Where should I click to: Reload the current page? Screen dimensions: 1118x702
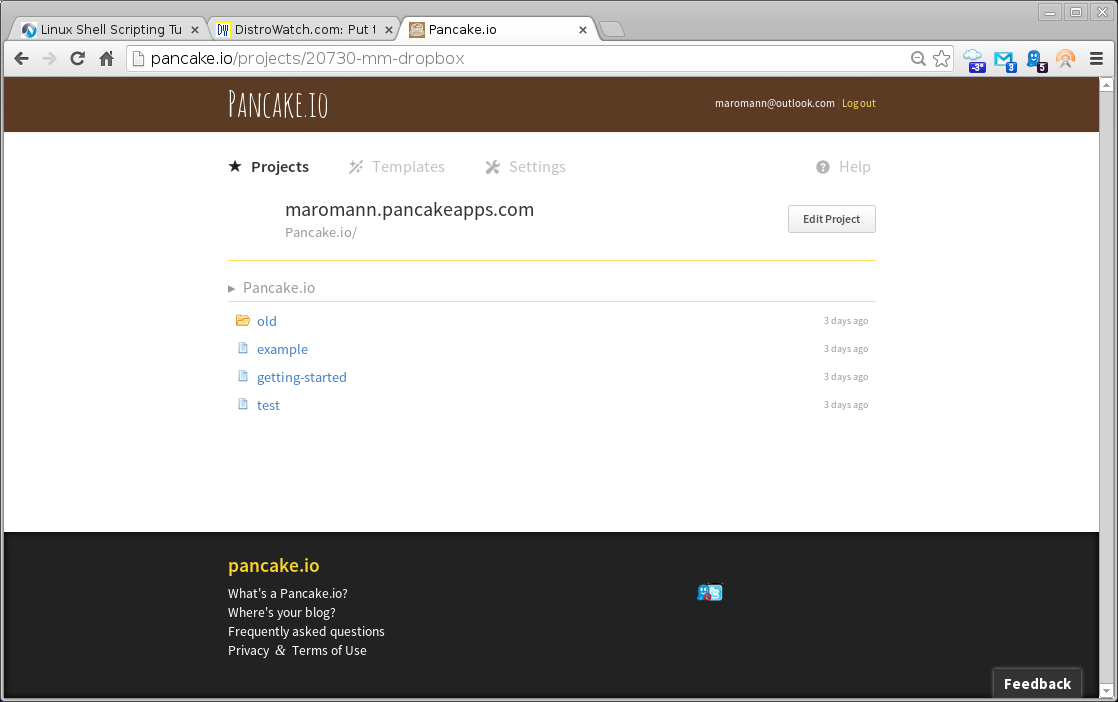[78, 59]
